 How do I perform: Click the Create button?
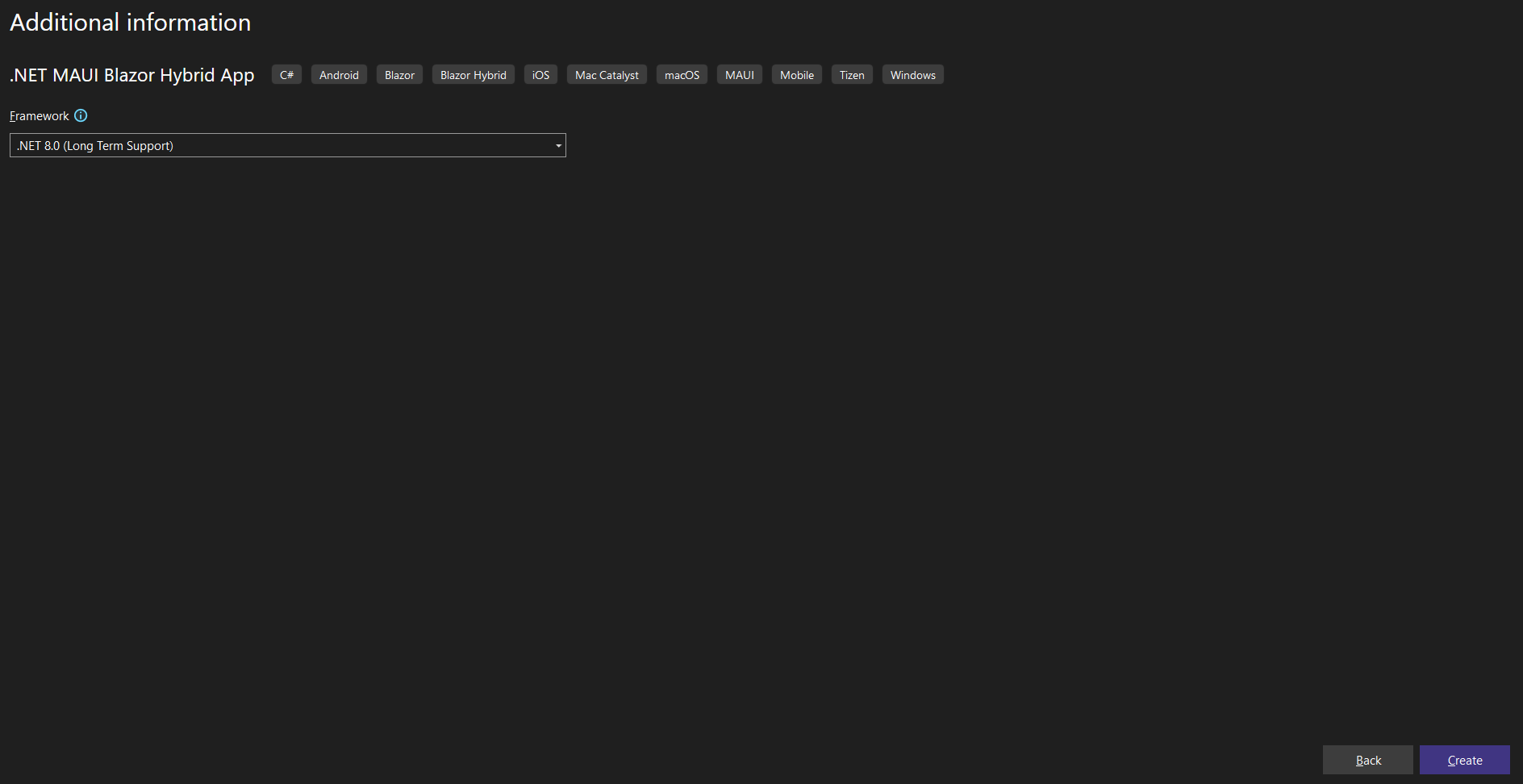pos(1464,759)
